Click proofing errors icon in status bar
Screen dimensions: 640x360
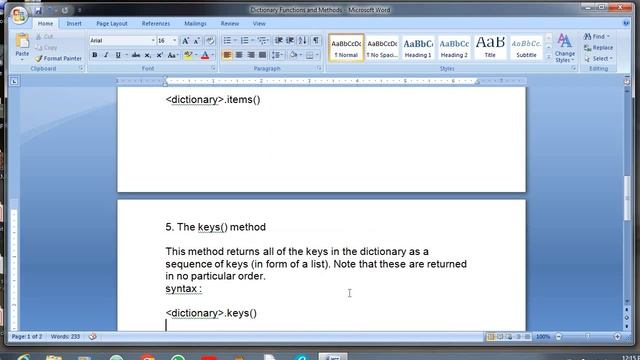pos(93,337)
